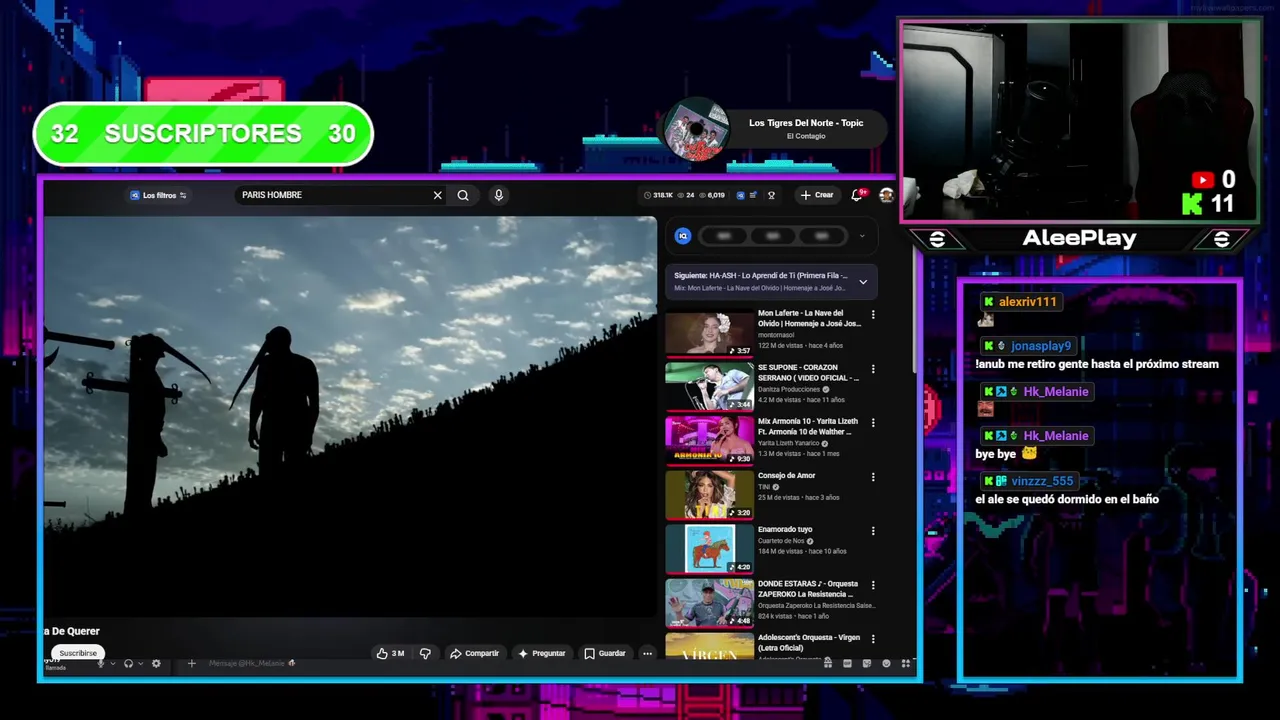Clear the PARIS HOMBRE search text
The height and width of the screenshot is (720, 1280).
(437, 195)
